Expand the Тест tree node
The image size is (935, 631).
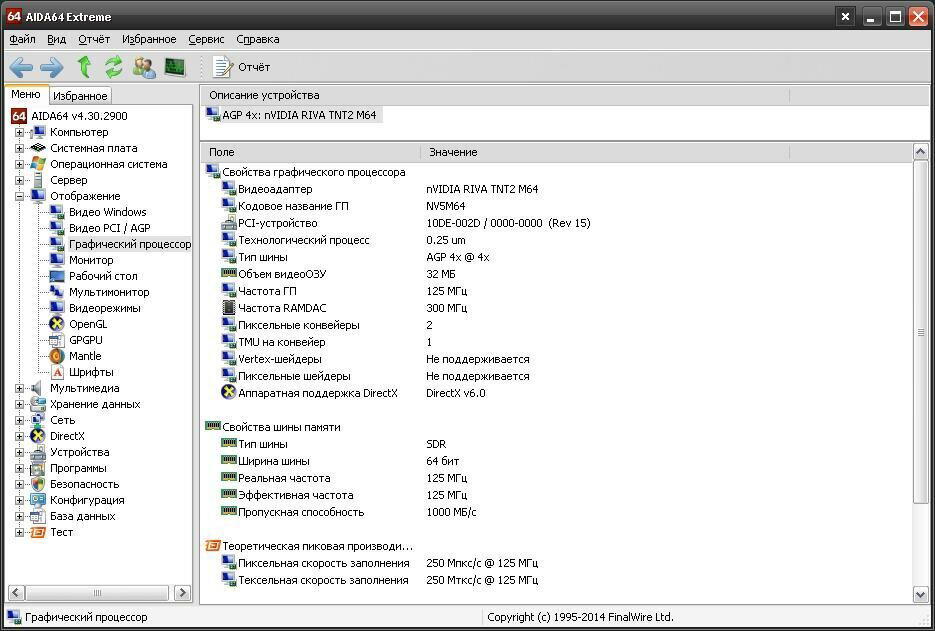pyautogui.click(x=20, y=533)
